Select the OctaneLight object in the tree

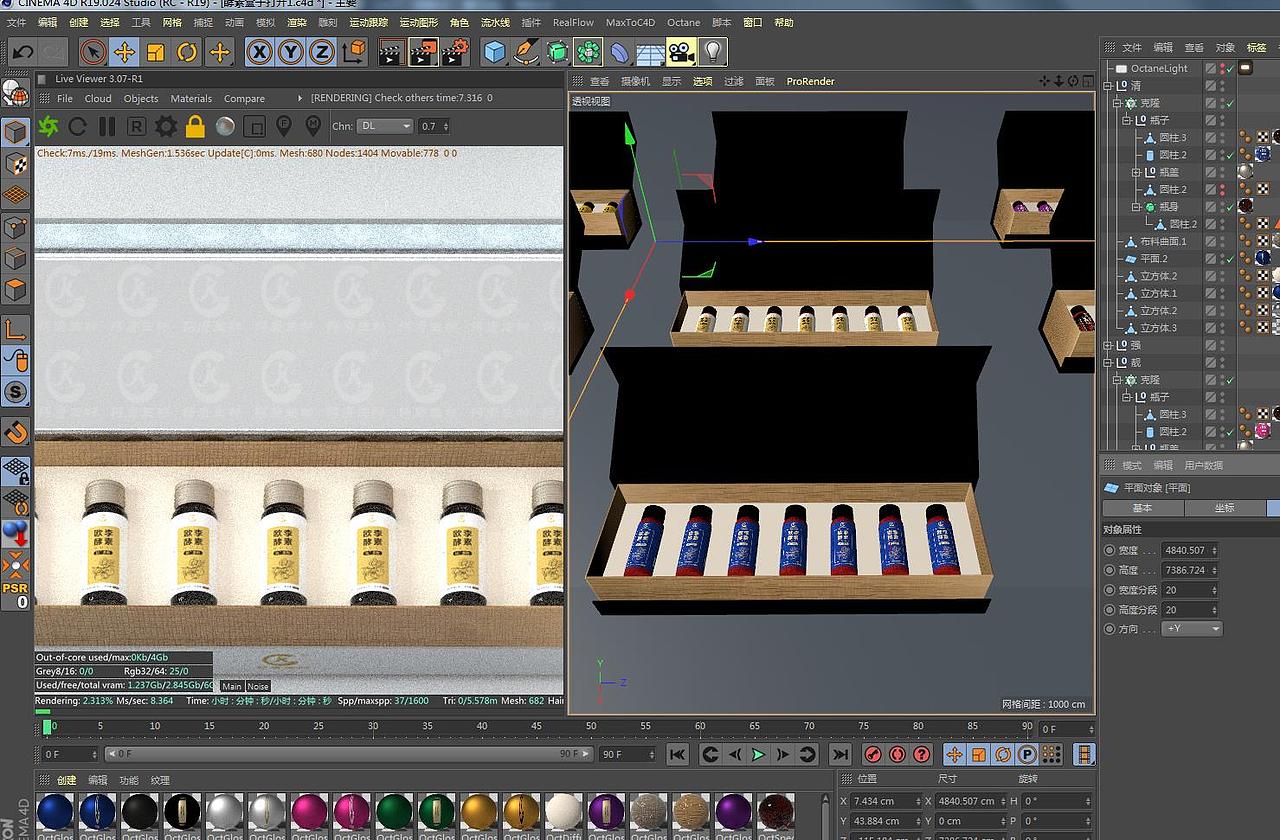point(1159,68)
